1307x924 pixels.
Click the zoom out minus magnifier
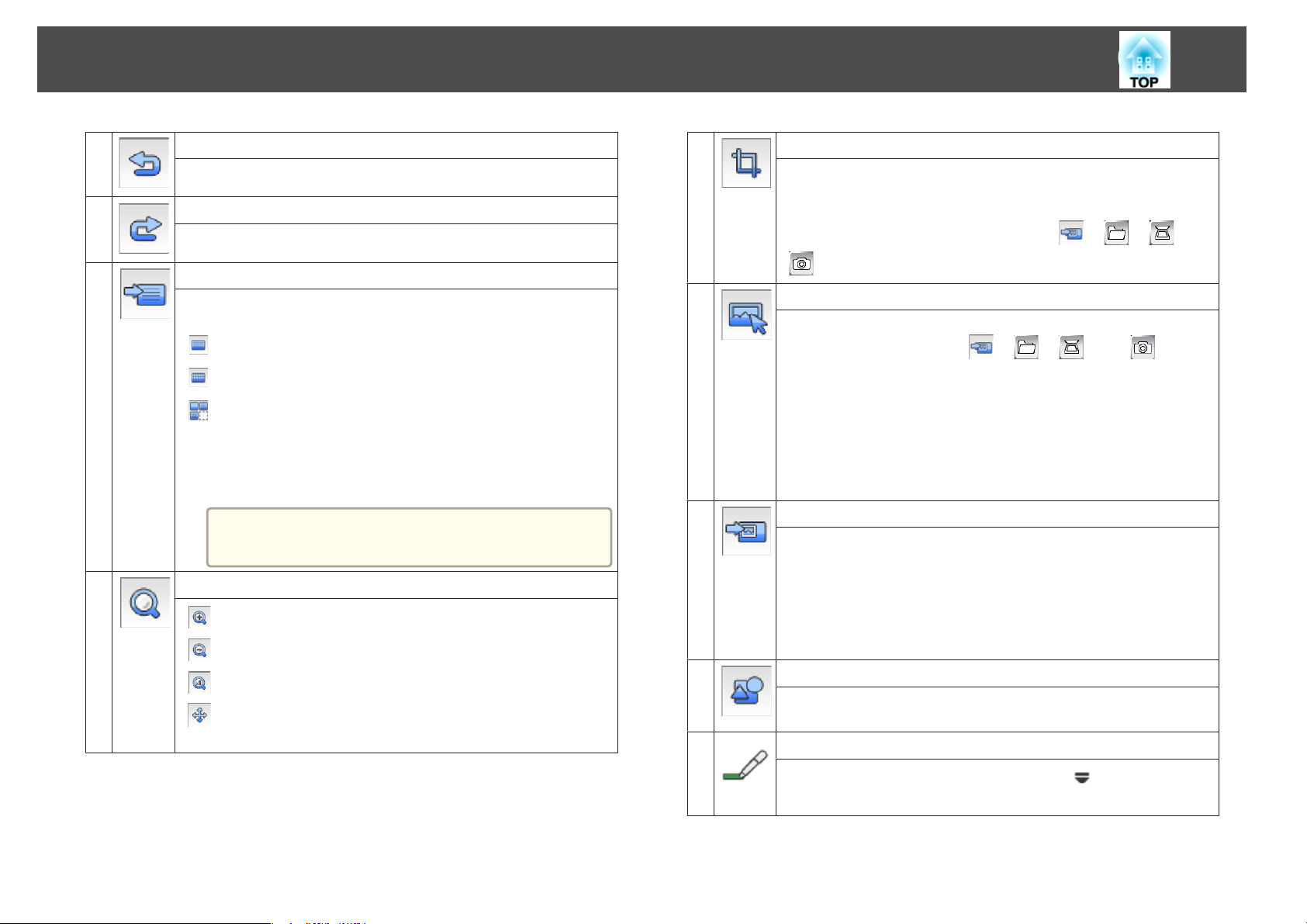[199, 650]
